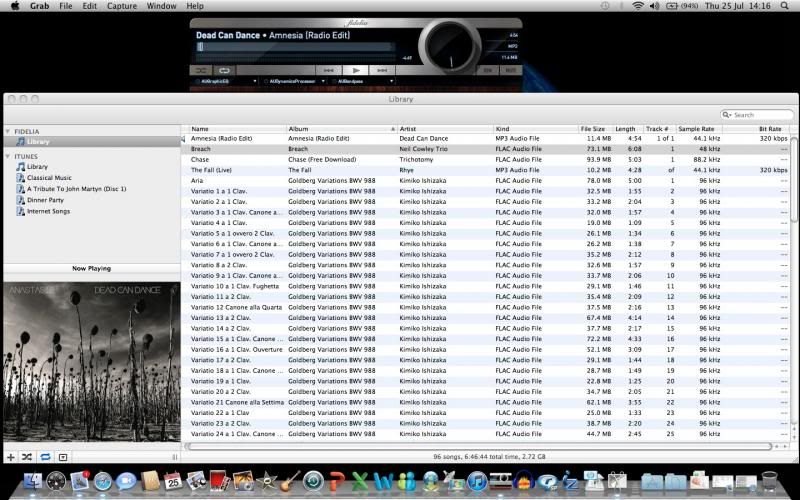This screenshot has width=800, height=500.
Task: Toggle the library repeat button at bottom
Action: [45, 457]
